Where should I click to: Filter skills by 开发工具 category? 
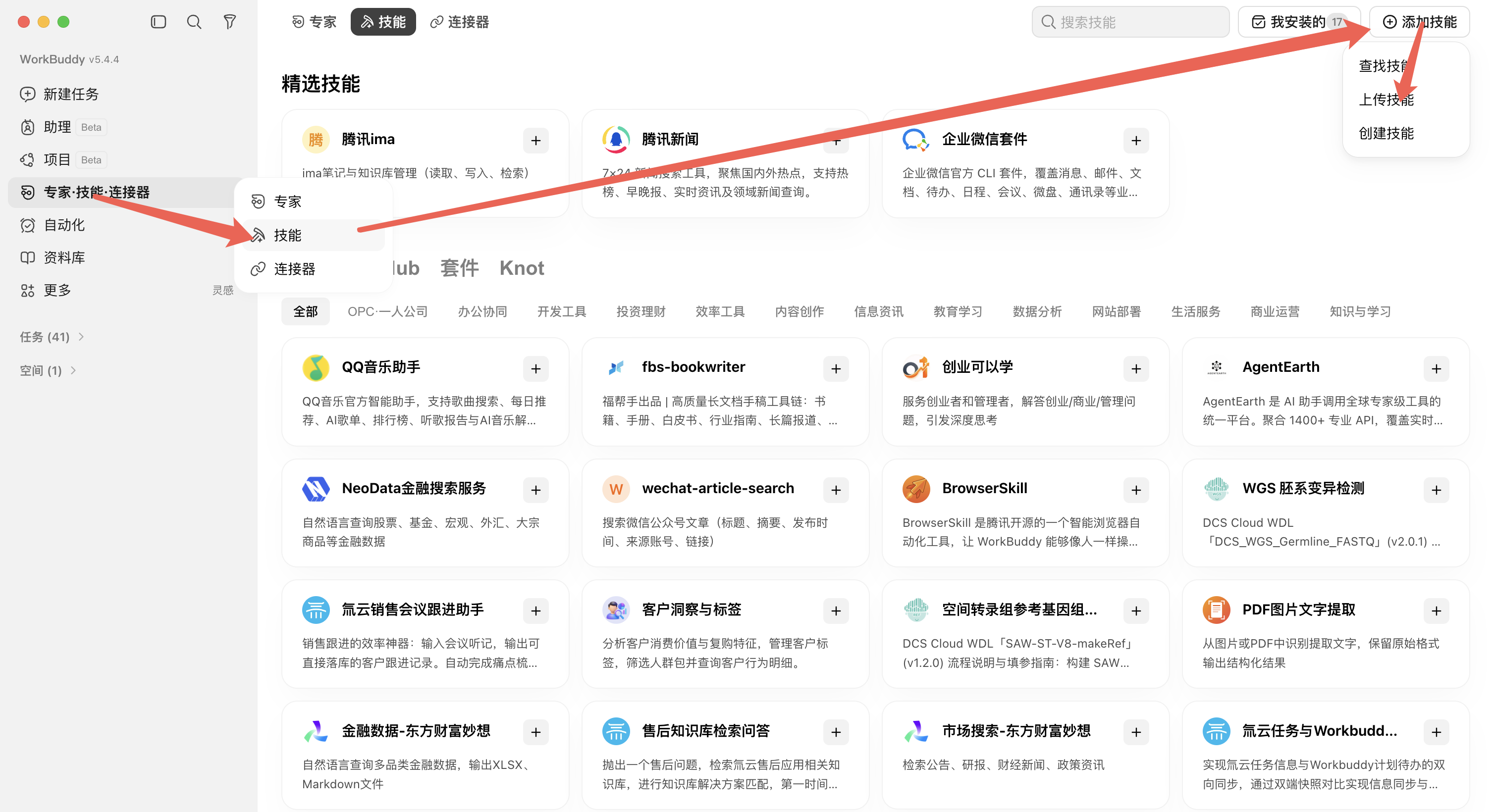click(x=562, y=311)
